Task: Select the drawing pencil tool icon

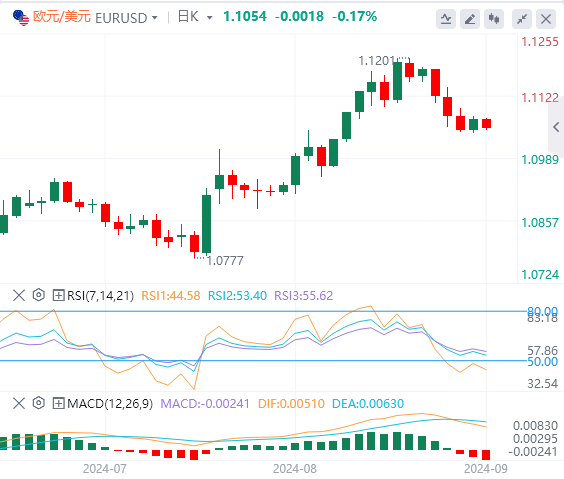Action: pyautogui.click(x=470, y=19)
